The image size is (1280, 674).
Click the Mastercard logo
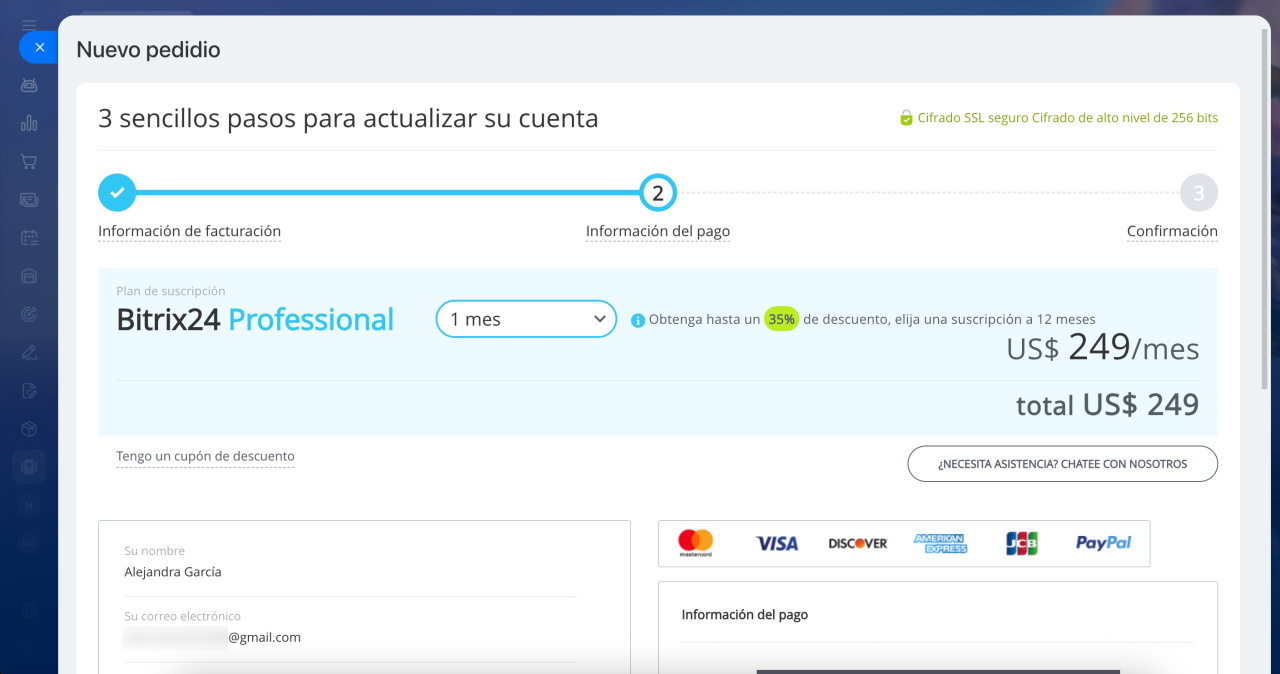click(695, 543)
